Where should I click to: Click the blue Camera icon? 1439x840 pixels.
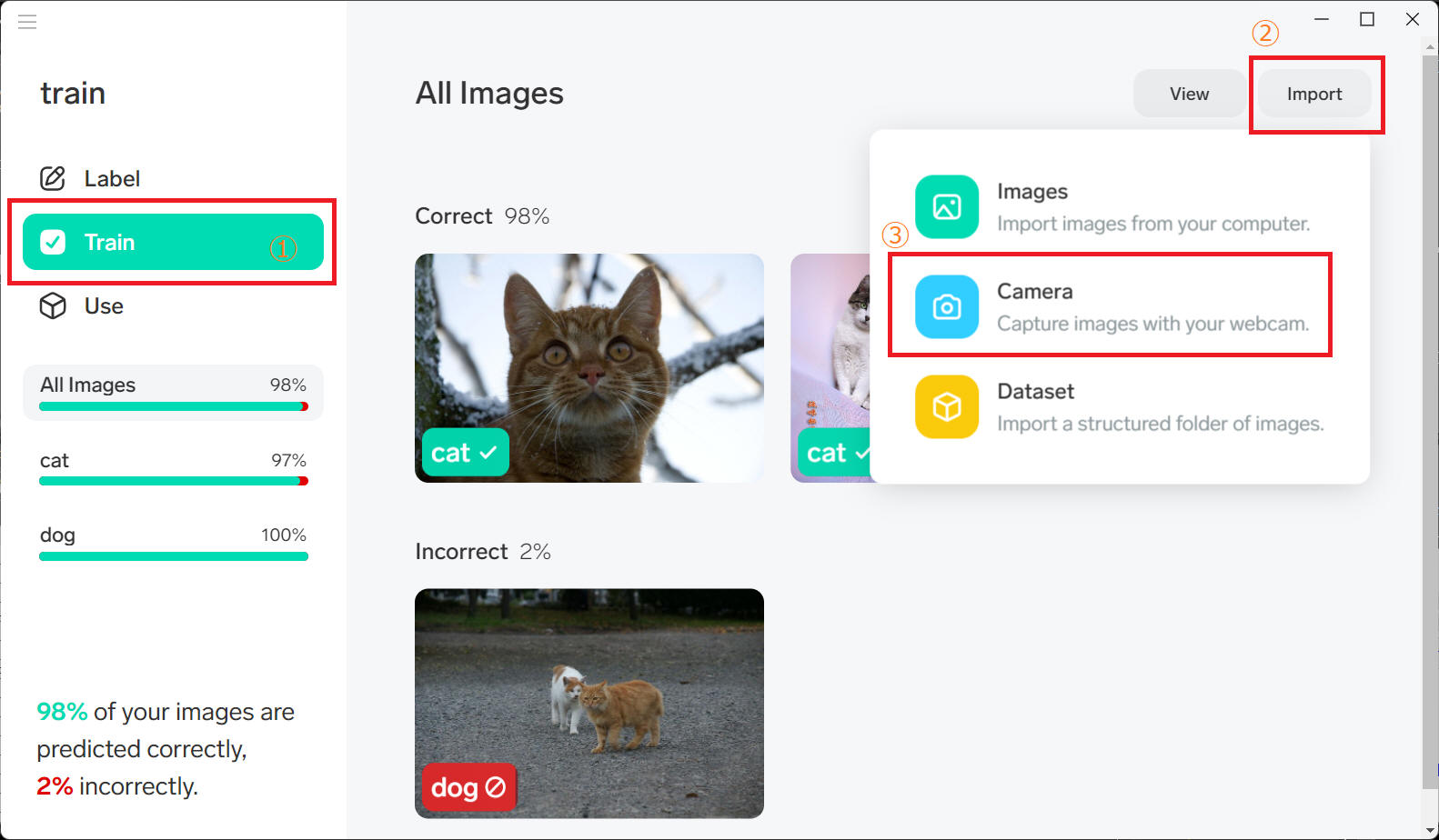[x=947, y=306]
